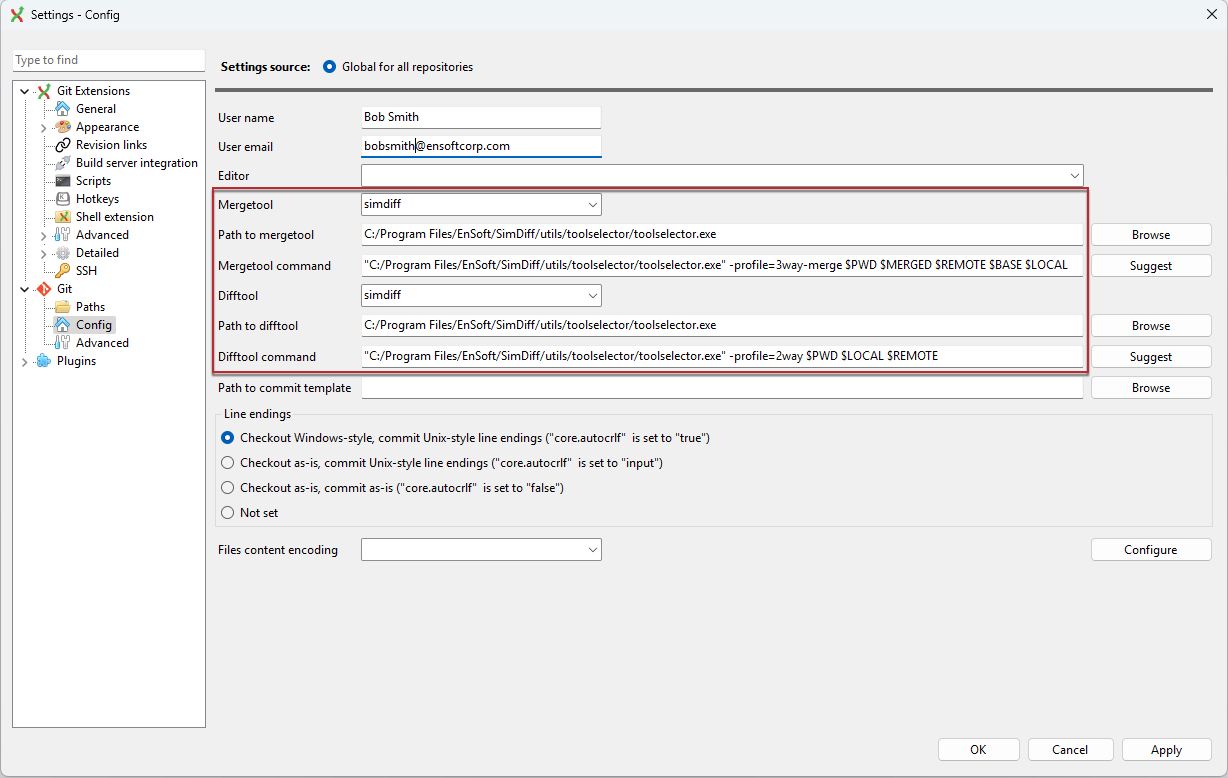Choose the Not set line endings option
Viewport: 1228px width, 778px height.
(x=227, y=512)
